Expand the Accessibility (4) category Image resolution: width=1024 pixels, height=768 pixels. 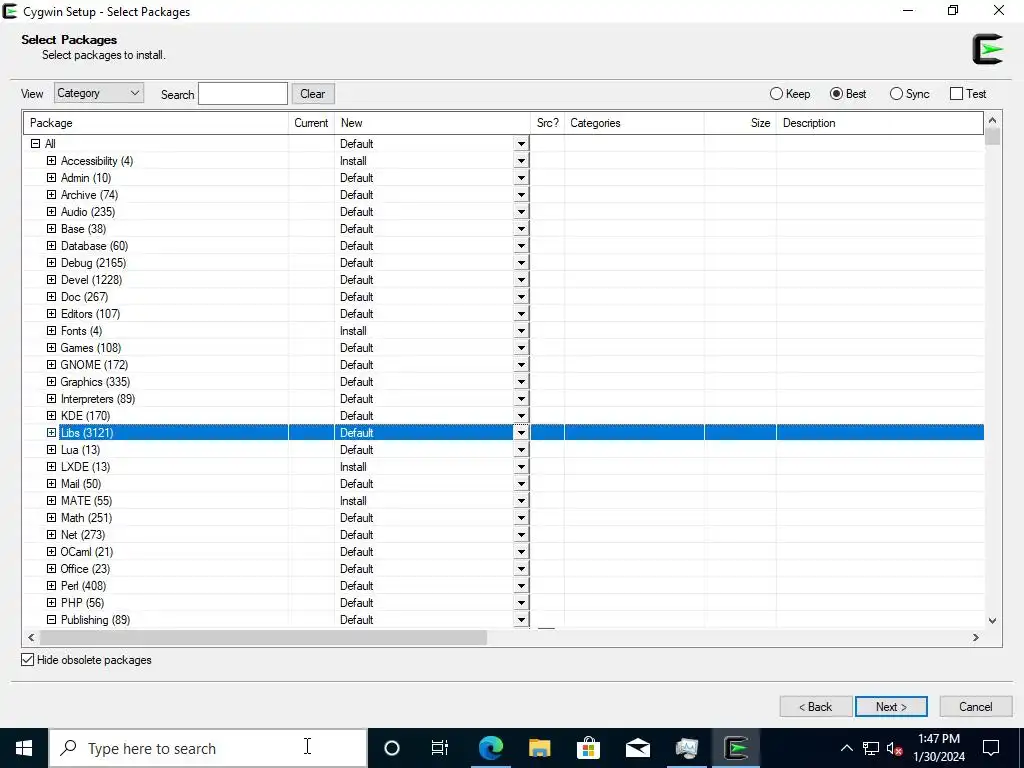pyautogui.click(x=51, y=161)
